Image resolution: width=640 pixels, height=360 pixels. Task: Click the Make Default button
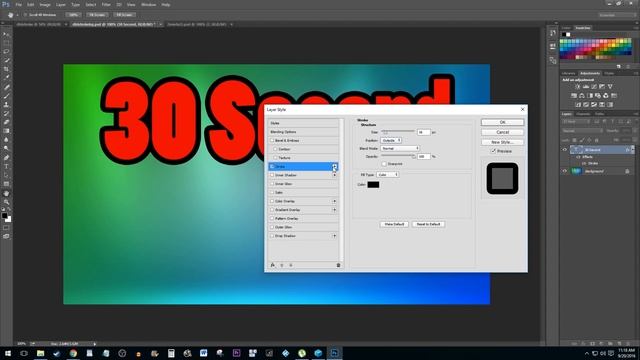tap(394, 224)
